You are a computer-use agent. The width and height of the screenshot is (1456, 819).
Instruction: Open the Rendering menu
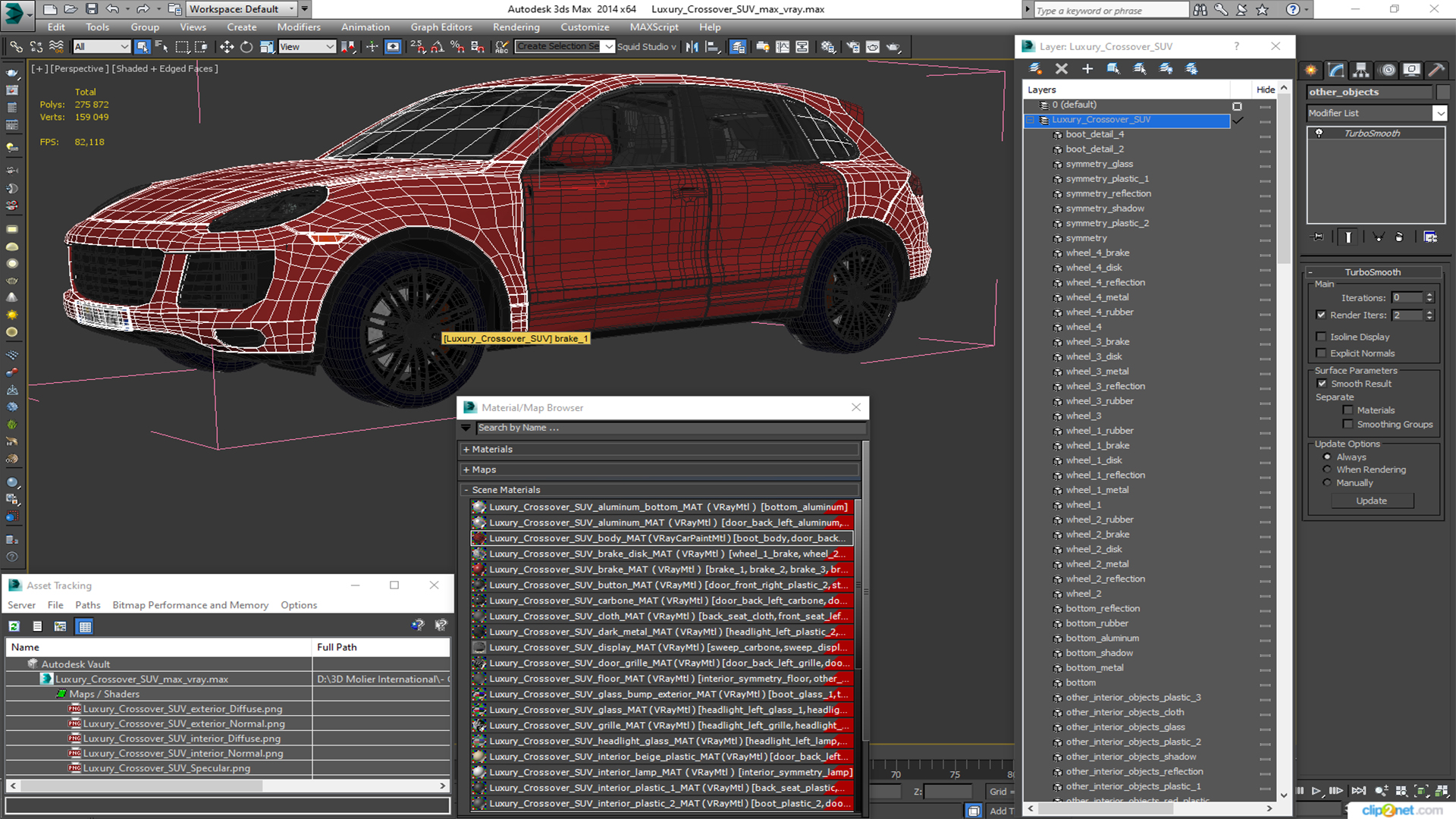(516, 27)
